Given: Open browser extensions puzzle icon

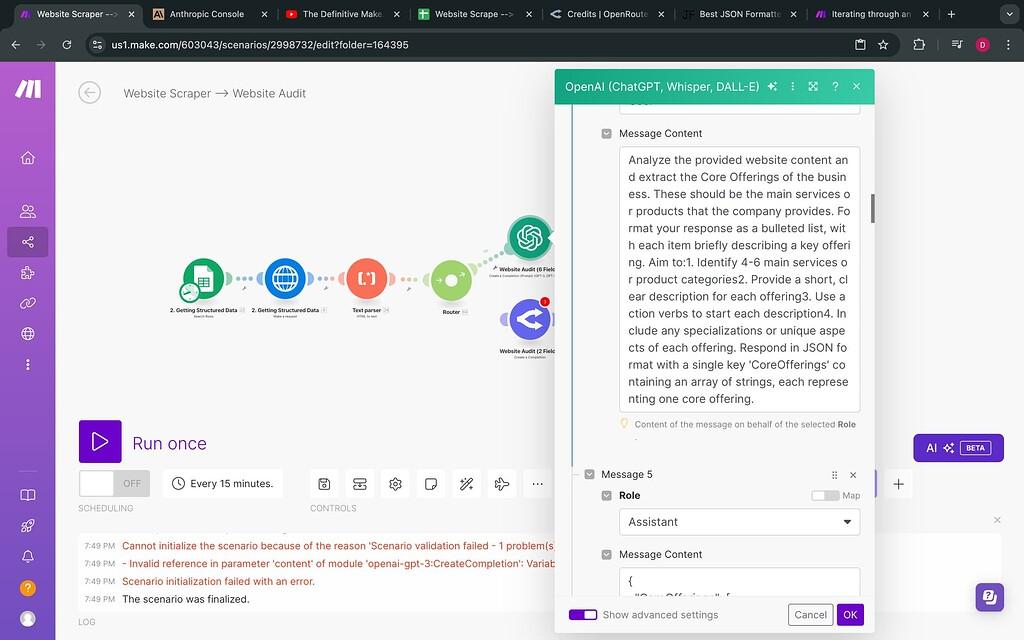Looking at the screenshot, I should point(919,44).
